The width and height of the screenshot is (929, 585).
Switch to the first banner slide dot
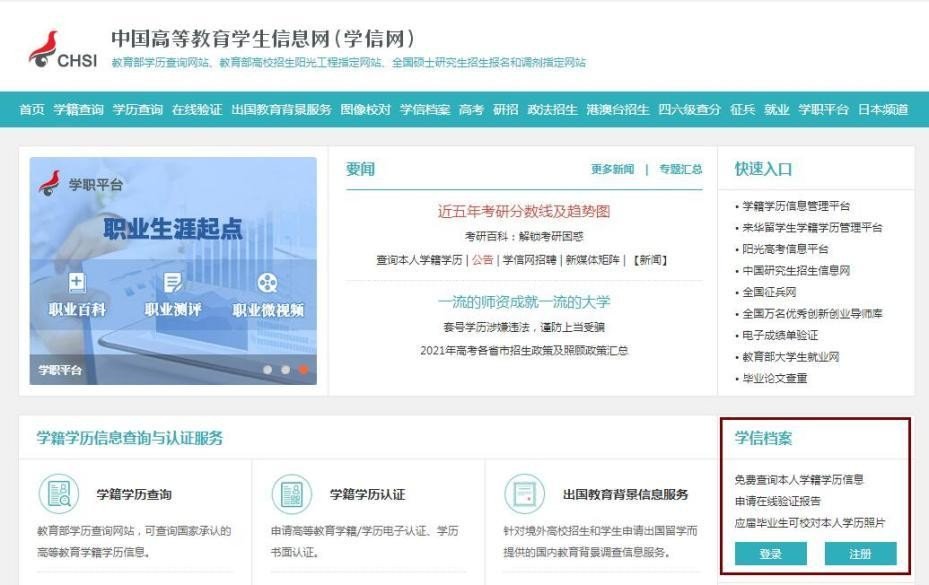click(x=267, y=369)
